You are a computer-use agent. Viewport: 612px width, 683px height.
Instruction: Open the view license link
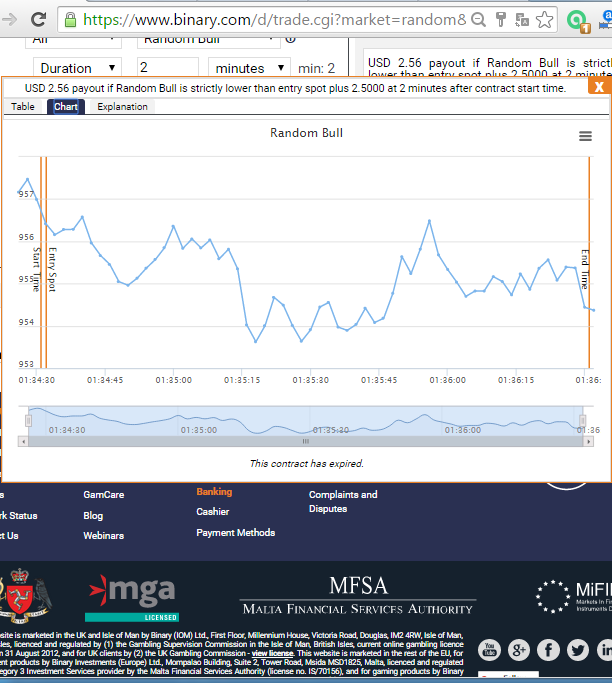point(272,653)
